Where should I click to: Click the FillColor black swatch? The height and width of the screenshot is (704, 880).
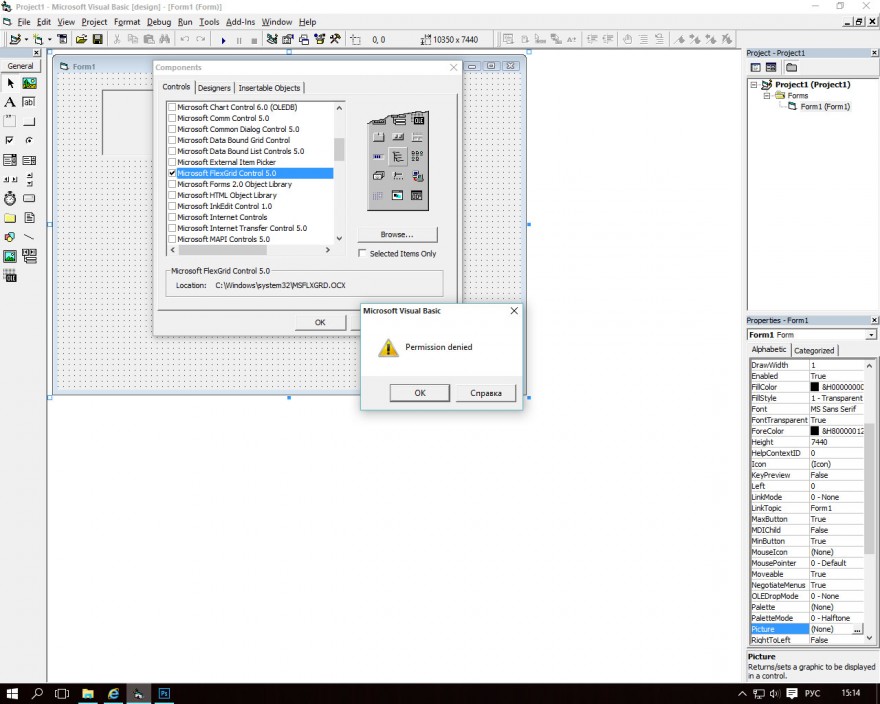(x=815, y=387)
